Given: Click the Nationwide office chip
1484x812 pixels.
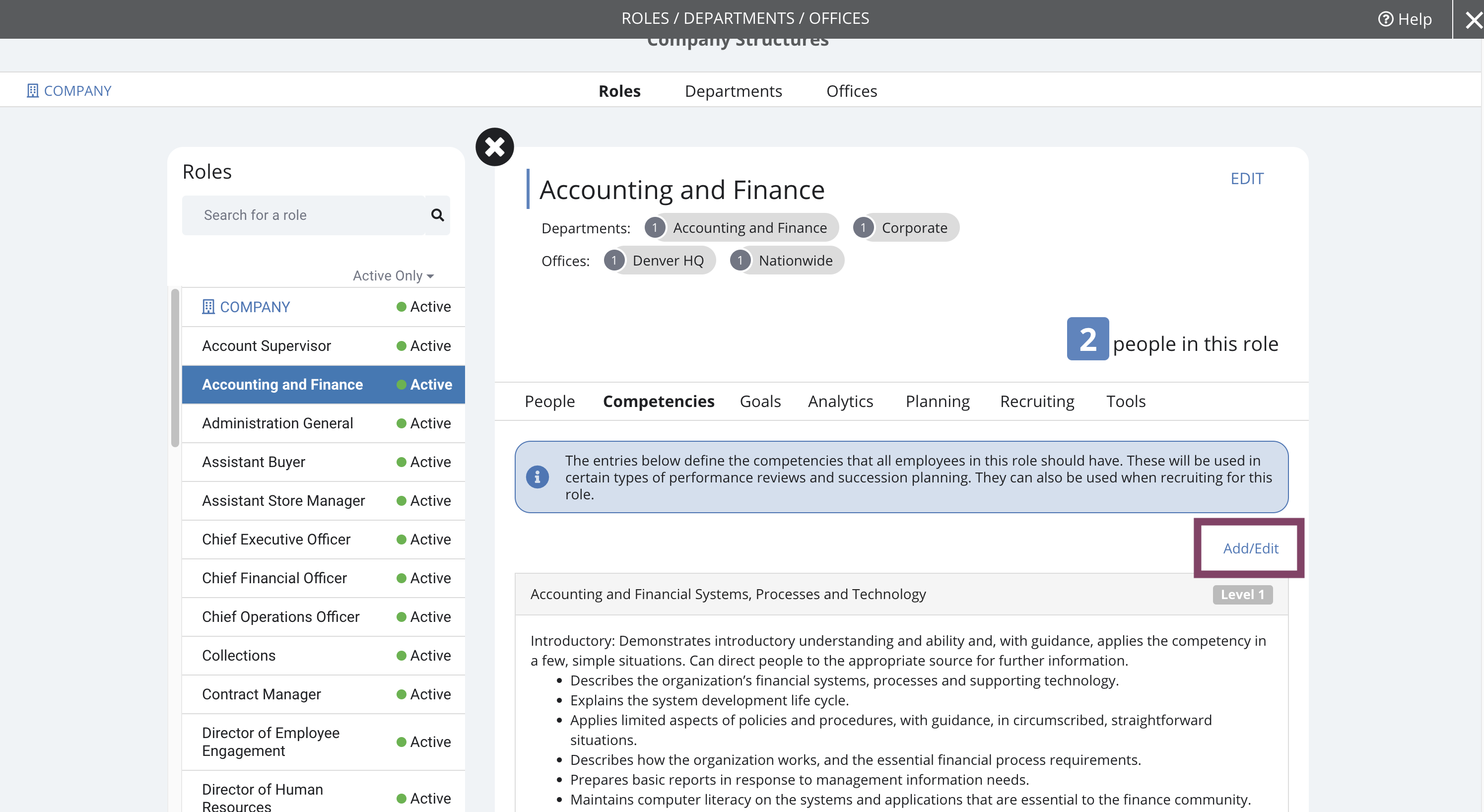Looking at the screenshot, I should (x=787, y=261).
